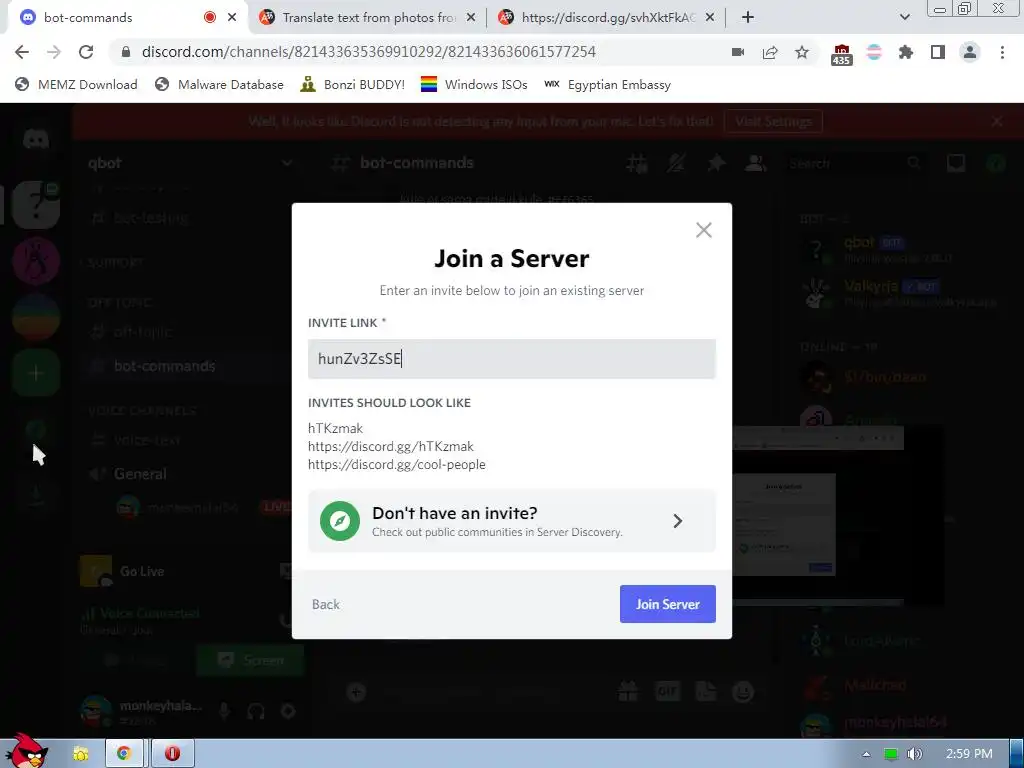Screen dimensions: 1024x768
Task: Open Bonzi BUDDY! bookmark
Action: [x=353, y=84]
